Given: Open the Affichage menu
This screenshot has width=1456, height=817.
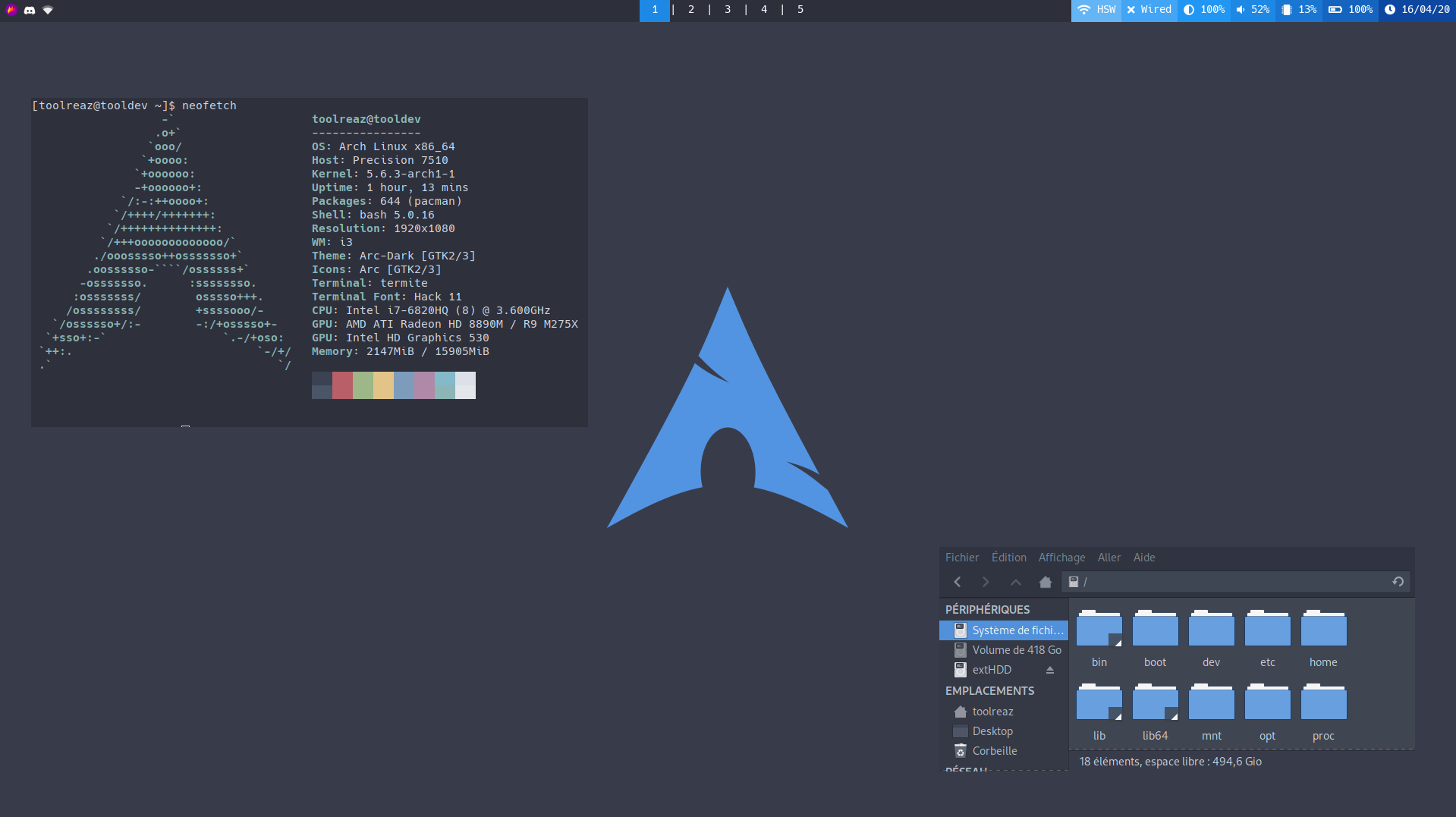Looking at the screenshot, I should click(x=1061, y=558).
